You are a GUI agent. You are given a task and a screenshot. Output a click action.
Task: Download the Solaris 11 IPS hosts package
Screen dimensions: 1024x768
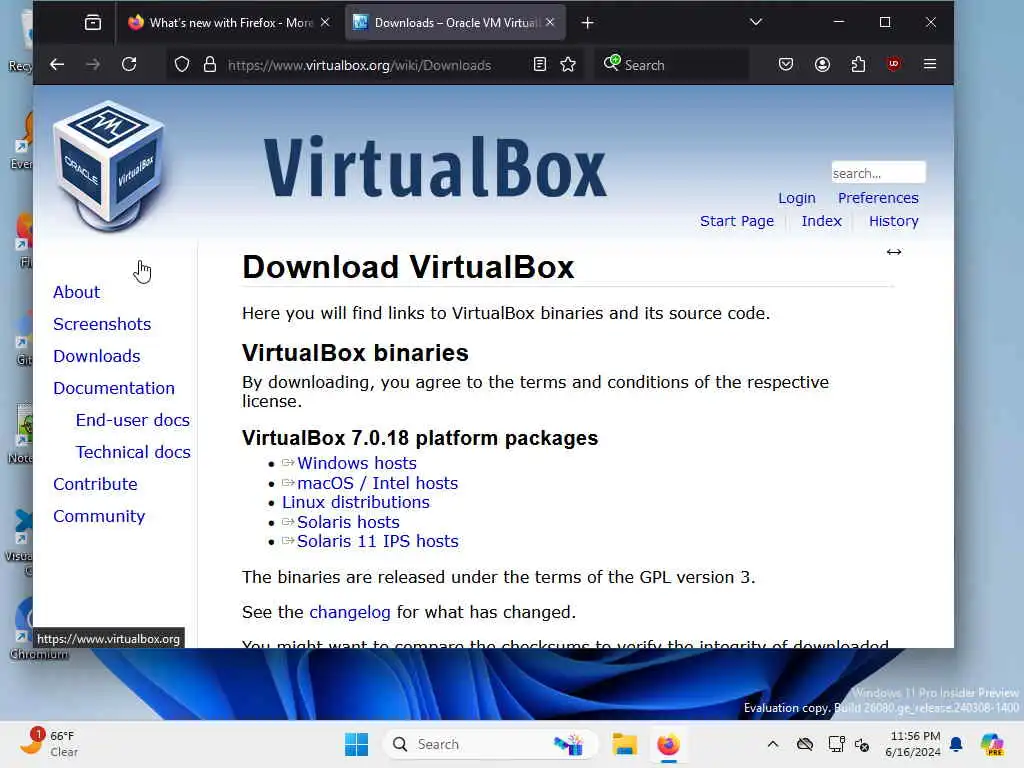coord(377,541)
